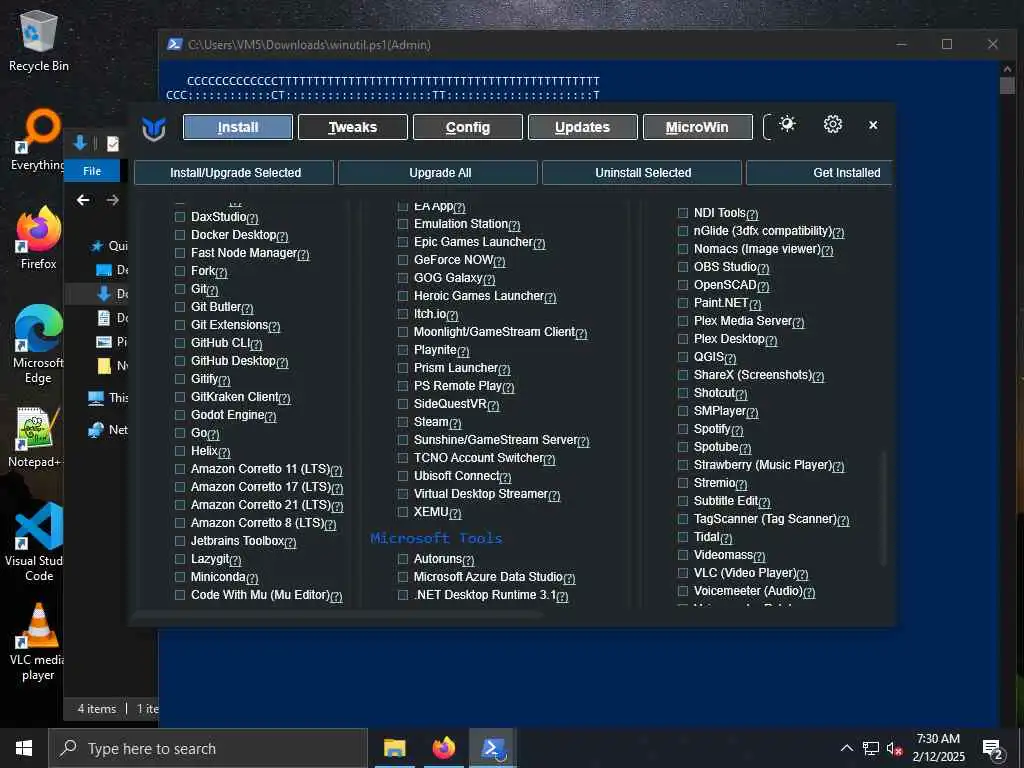Check the OBS Studio checkbox

[683, 267]
